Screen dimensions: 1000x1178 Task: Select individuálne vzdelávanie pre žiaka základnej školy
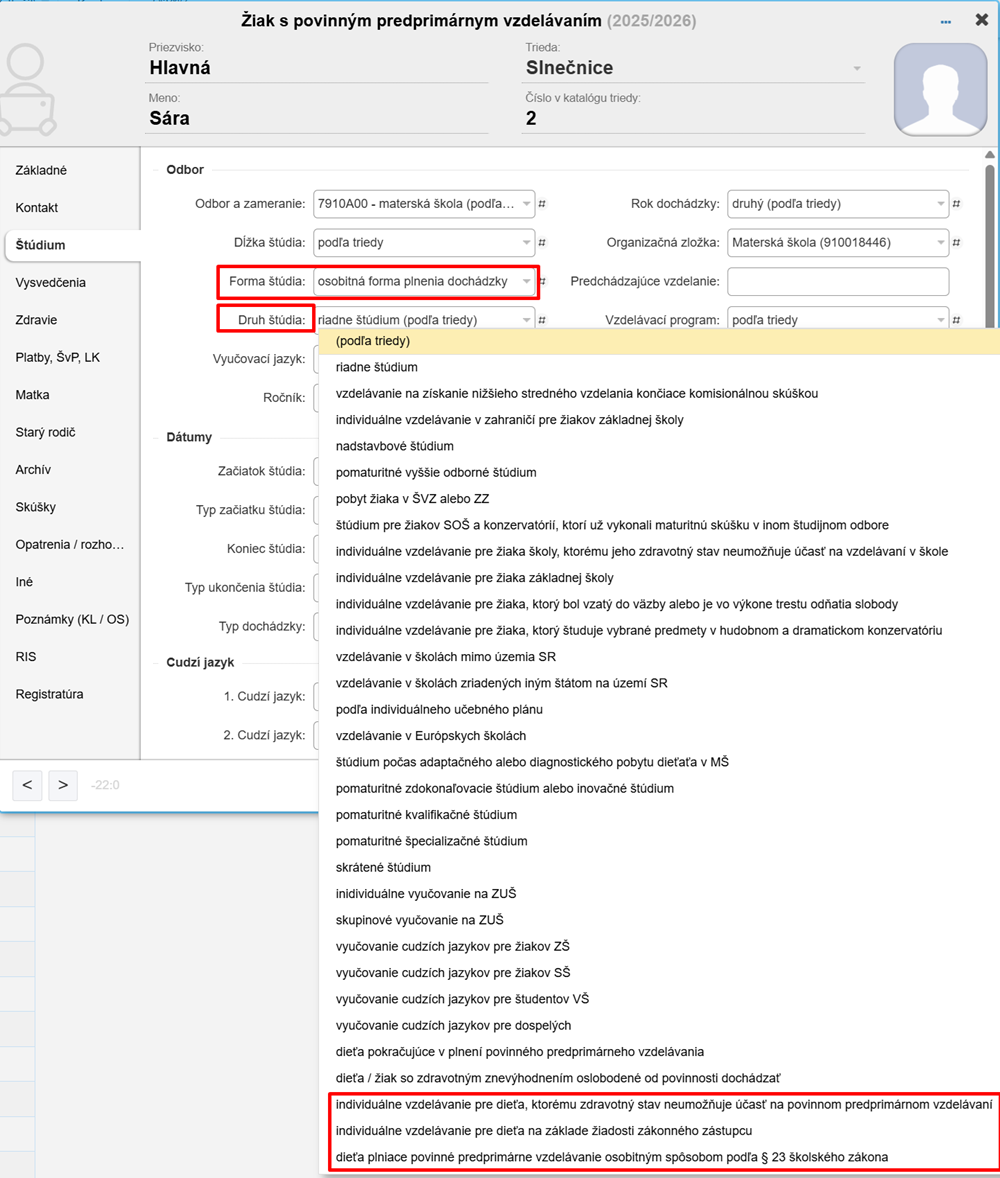(659, 578)
